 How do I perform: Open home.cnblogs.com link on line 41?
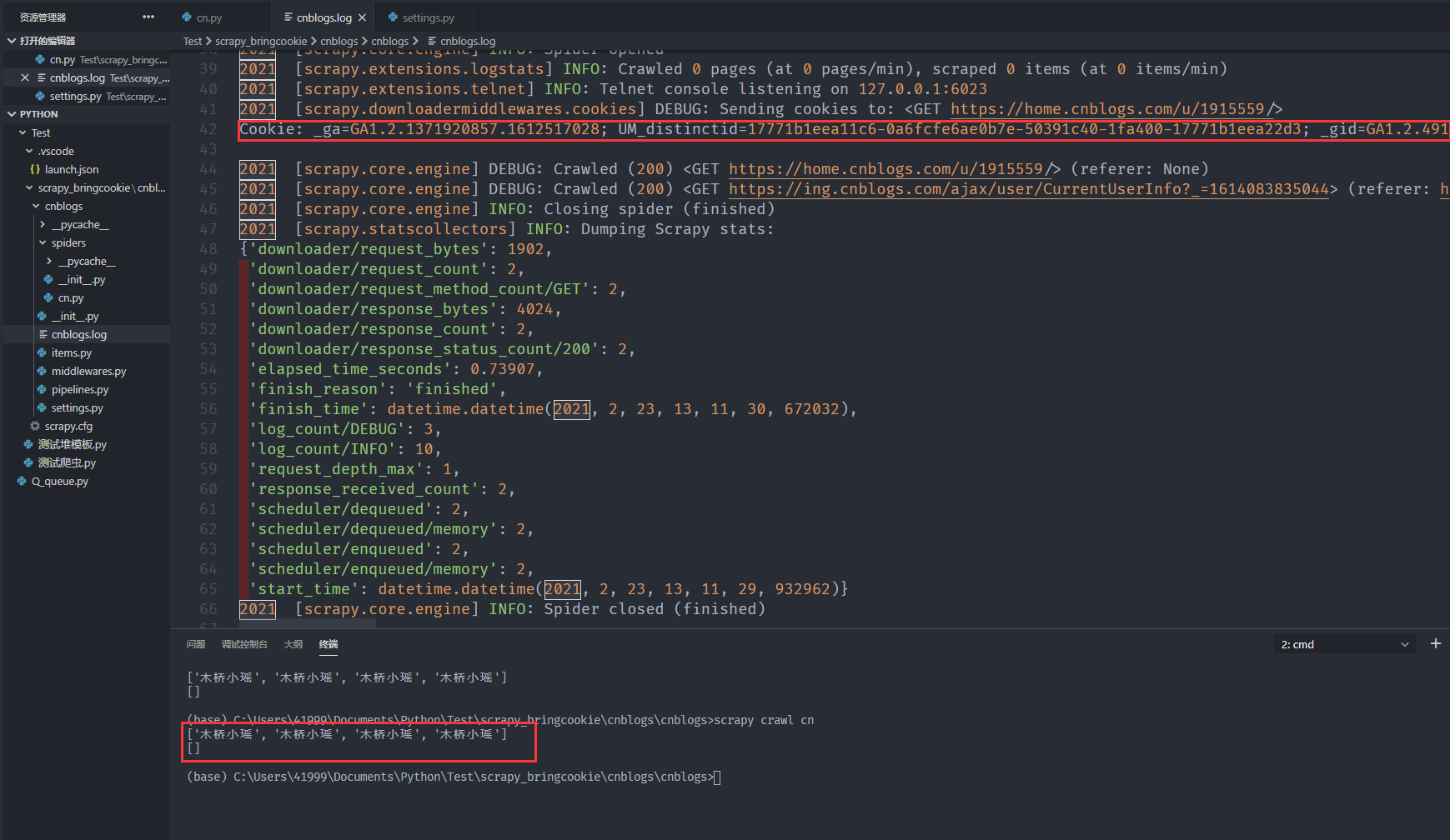(x=1111, y=109)
